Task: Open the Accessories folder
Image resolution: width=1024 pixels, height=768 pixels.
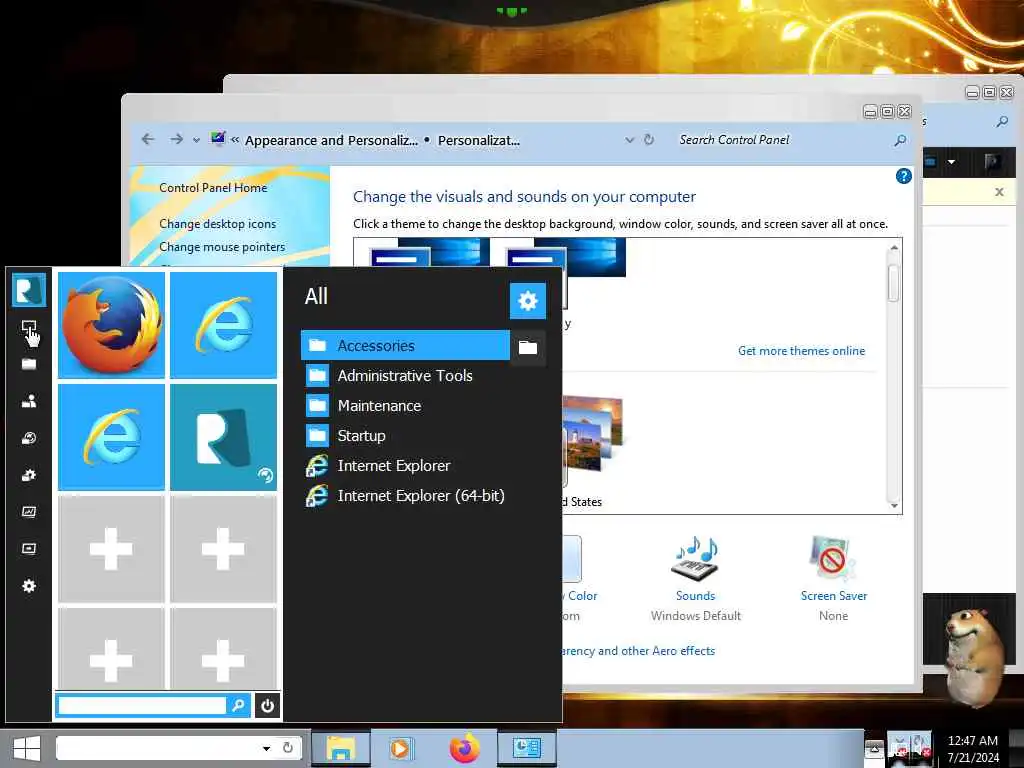Action: [x=405, y=345]
